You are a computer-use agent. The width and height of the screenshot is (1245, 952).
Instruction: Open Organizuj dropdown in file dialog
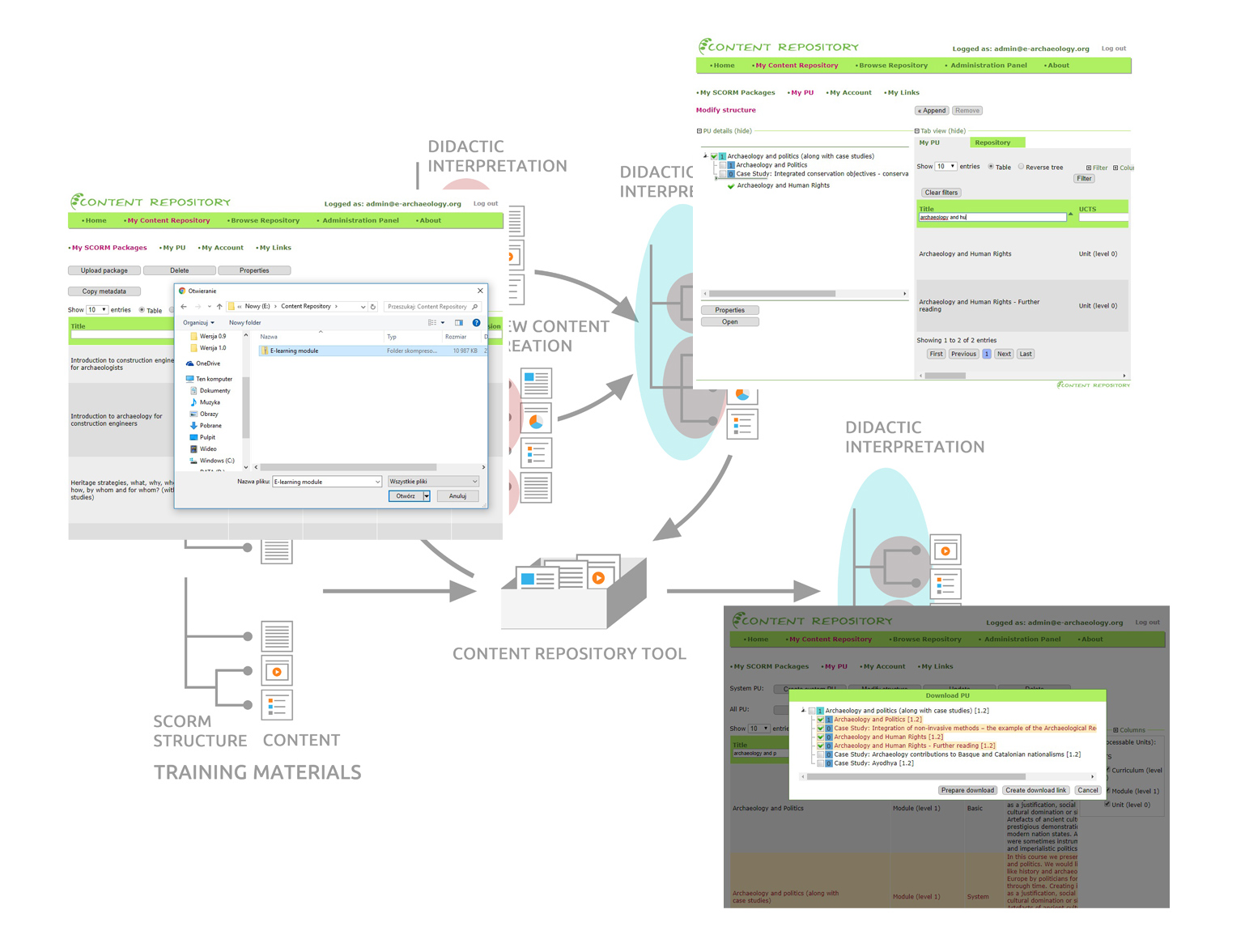198,323
